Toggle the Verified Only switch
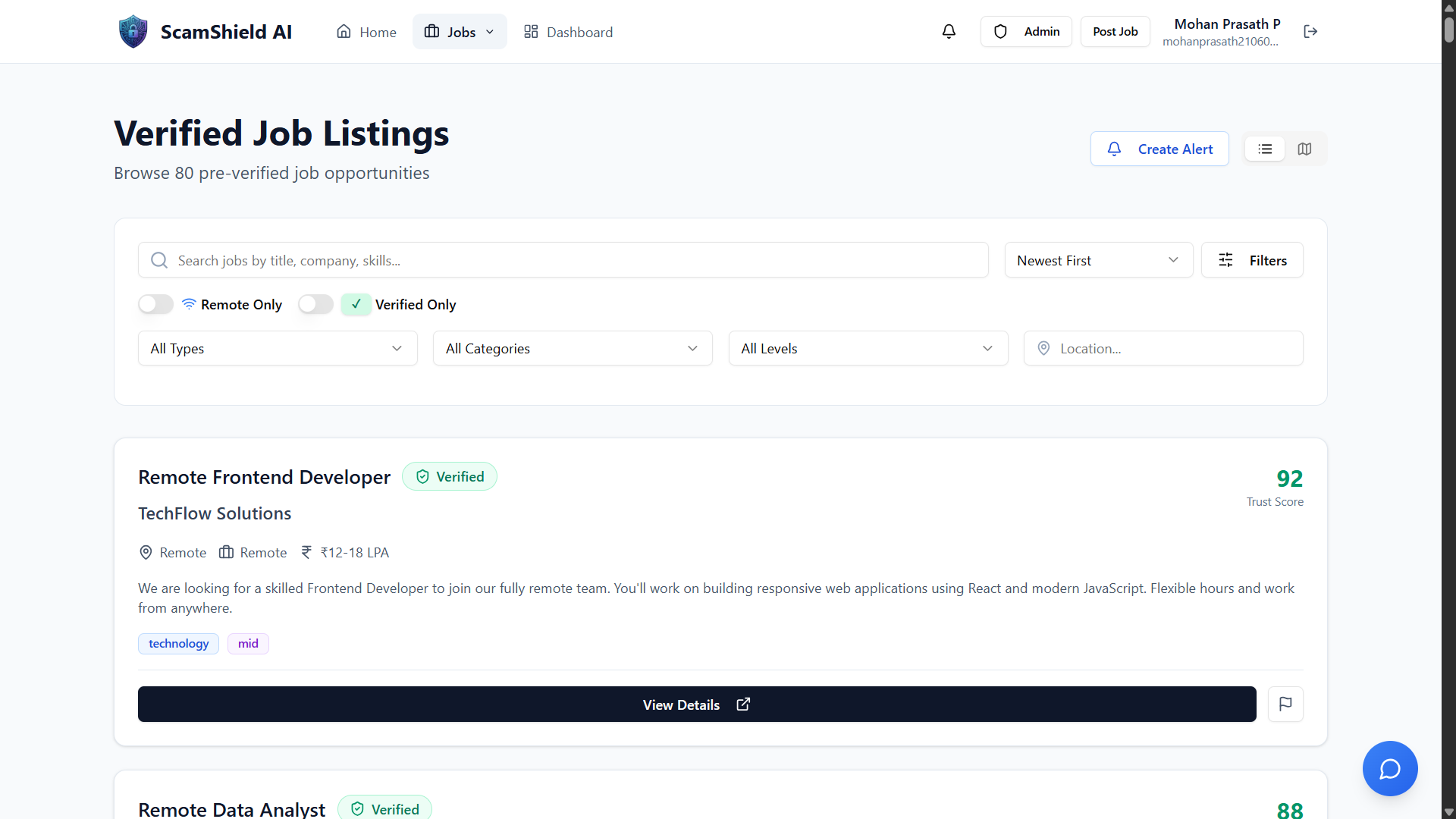1456x819 pixels. [315, 305]
